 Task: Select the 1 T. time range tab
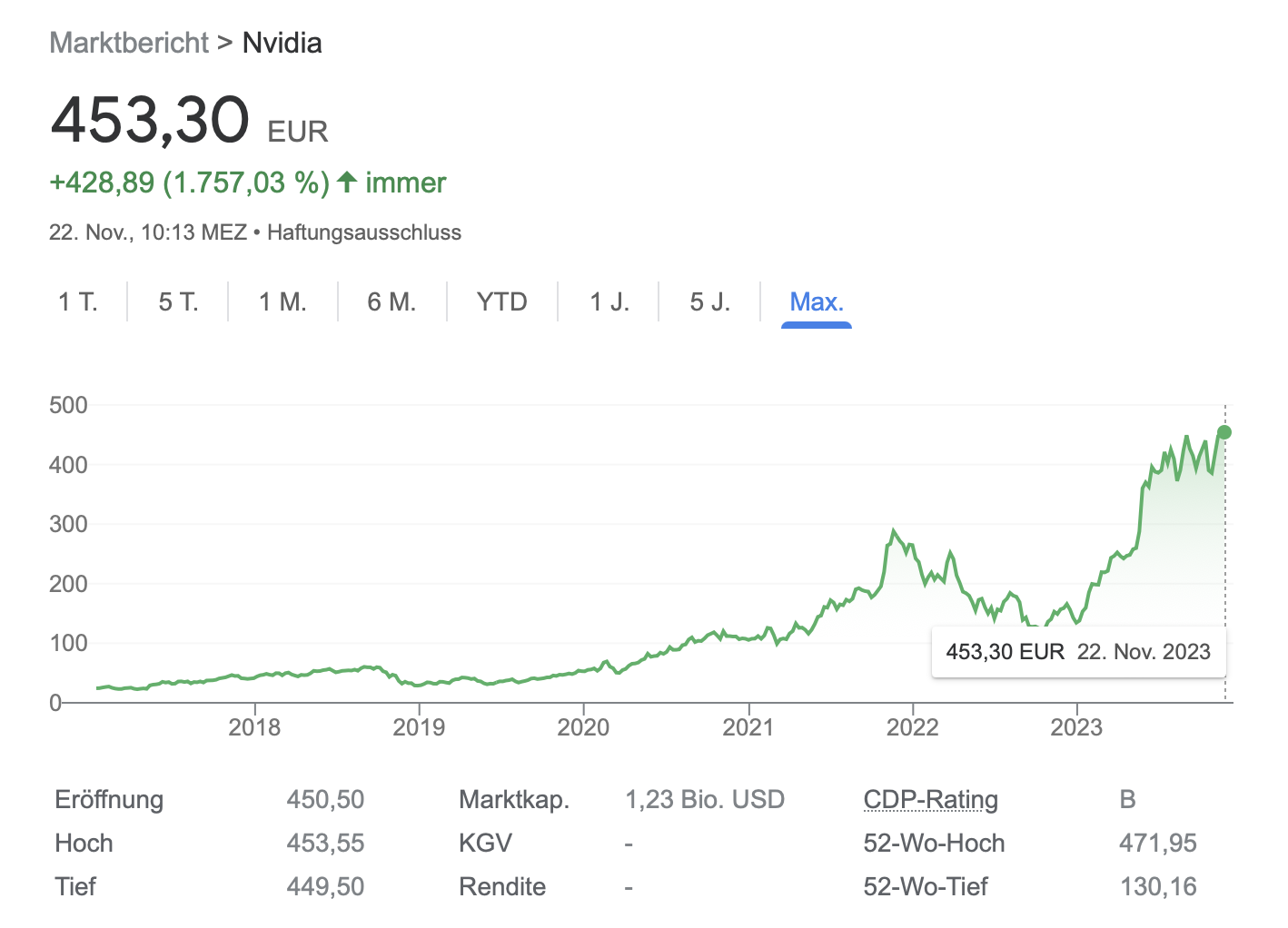coord(78,301)
